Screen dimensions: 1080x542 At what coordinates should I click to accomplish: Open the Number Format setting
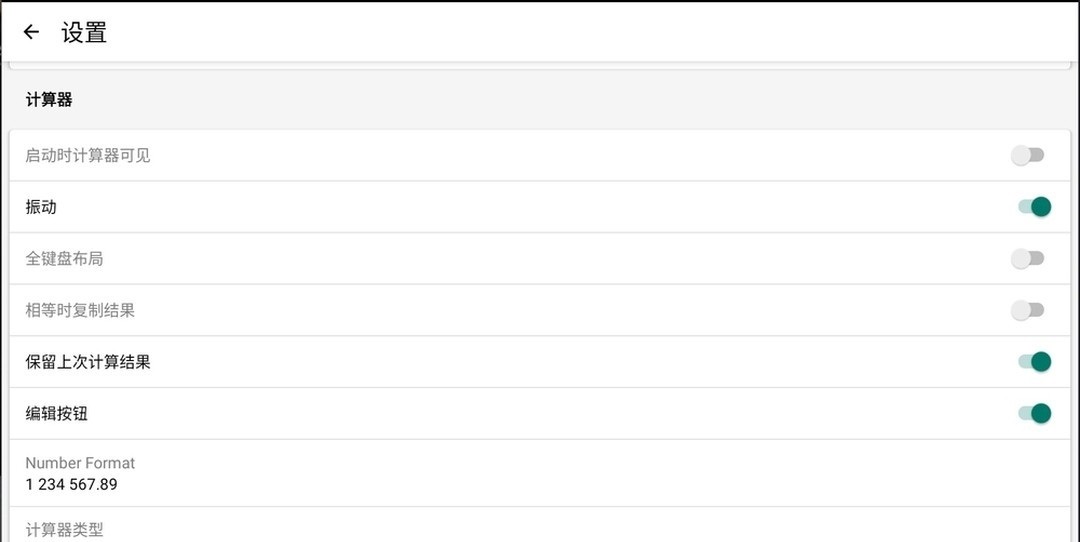click(80, 463)
